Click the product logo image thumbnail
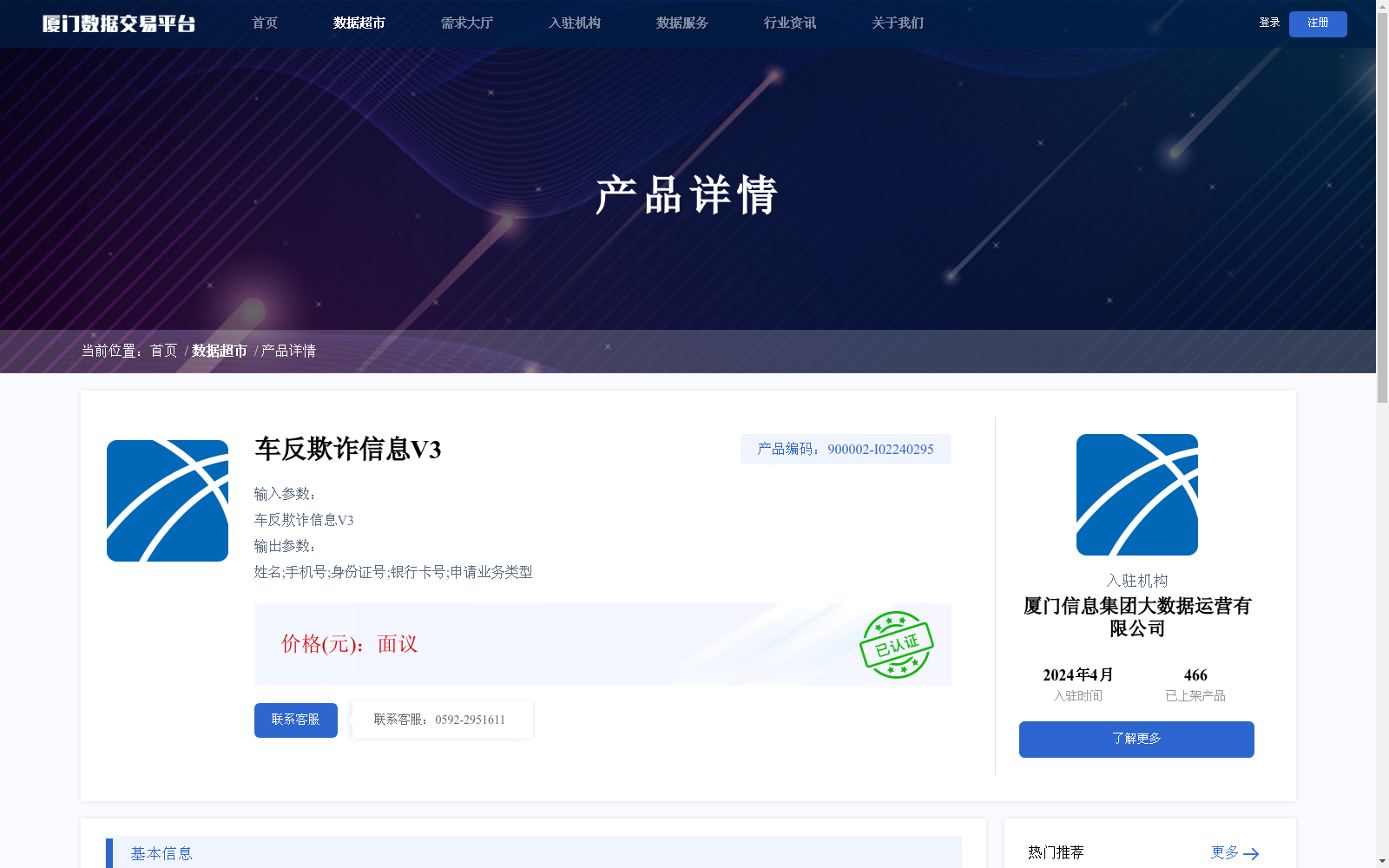This screenshot has height=868, width=1389. pos(168,501)
